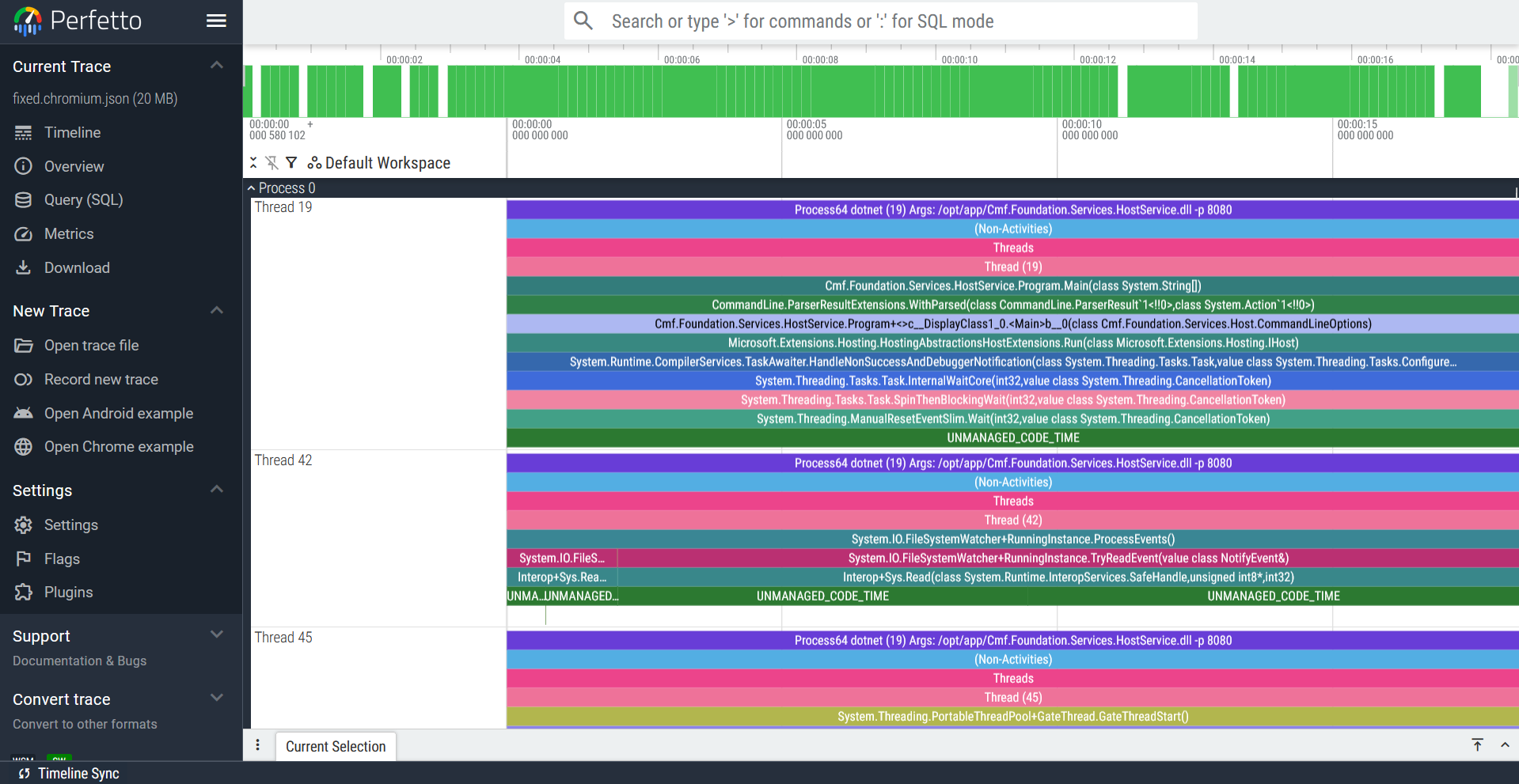Click the crossed-out pin icon

(x=272, y=163)
